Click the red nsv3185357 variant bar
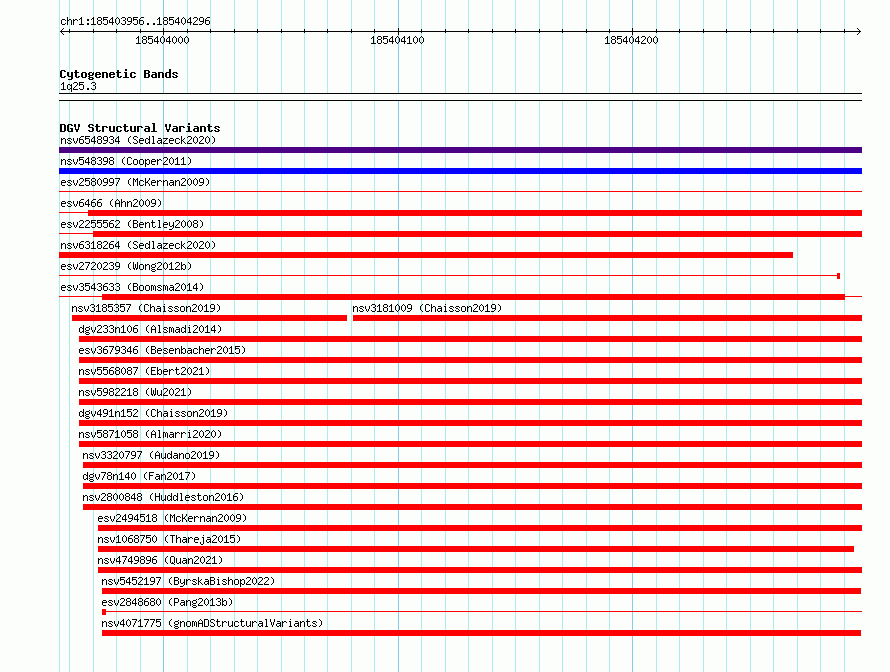Image resolution: width=890 pixels, height=672 pixels. (x=209, y=318)
